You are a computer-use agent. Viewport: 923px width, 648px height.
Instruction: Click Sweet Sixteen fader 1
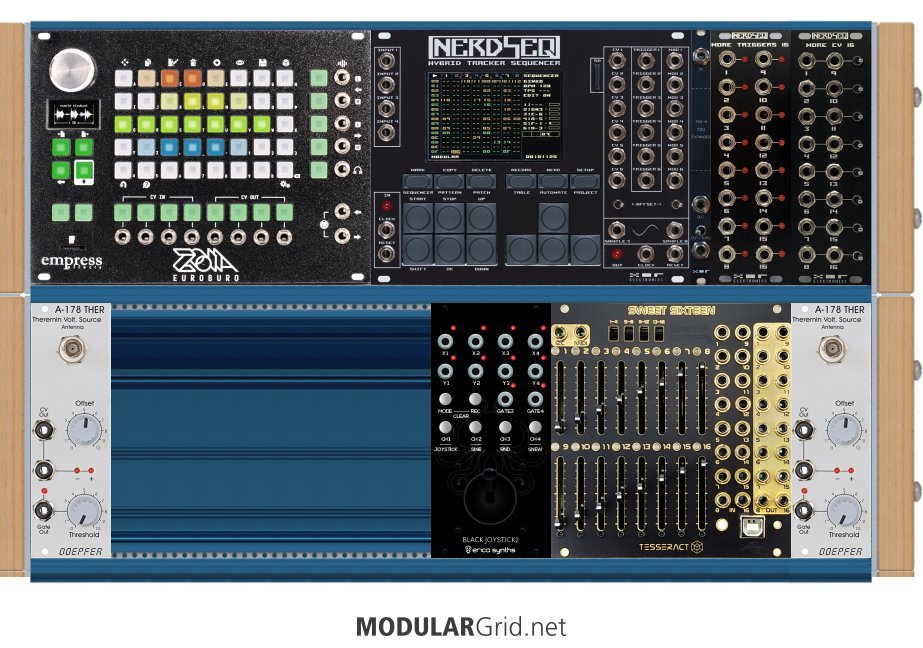click(560, 398)
